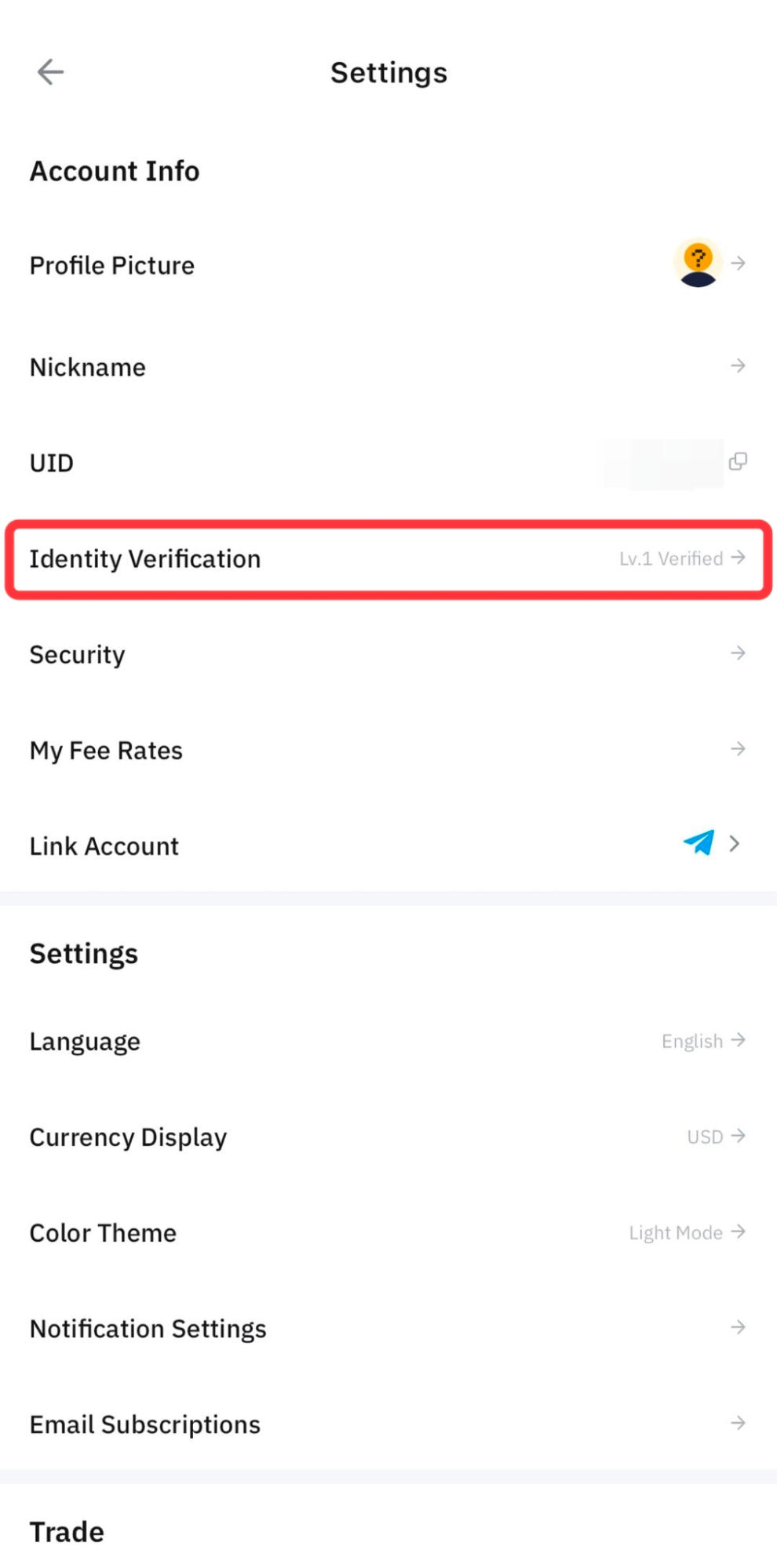
Task: Open Profile Picture setting
Action: pos(388,265)
